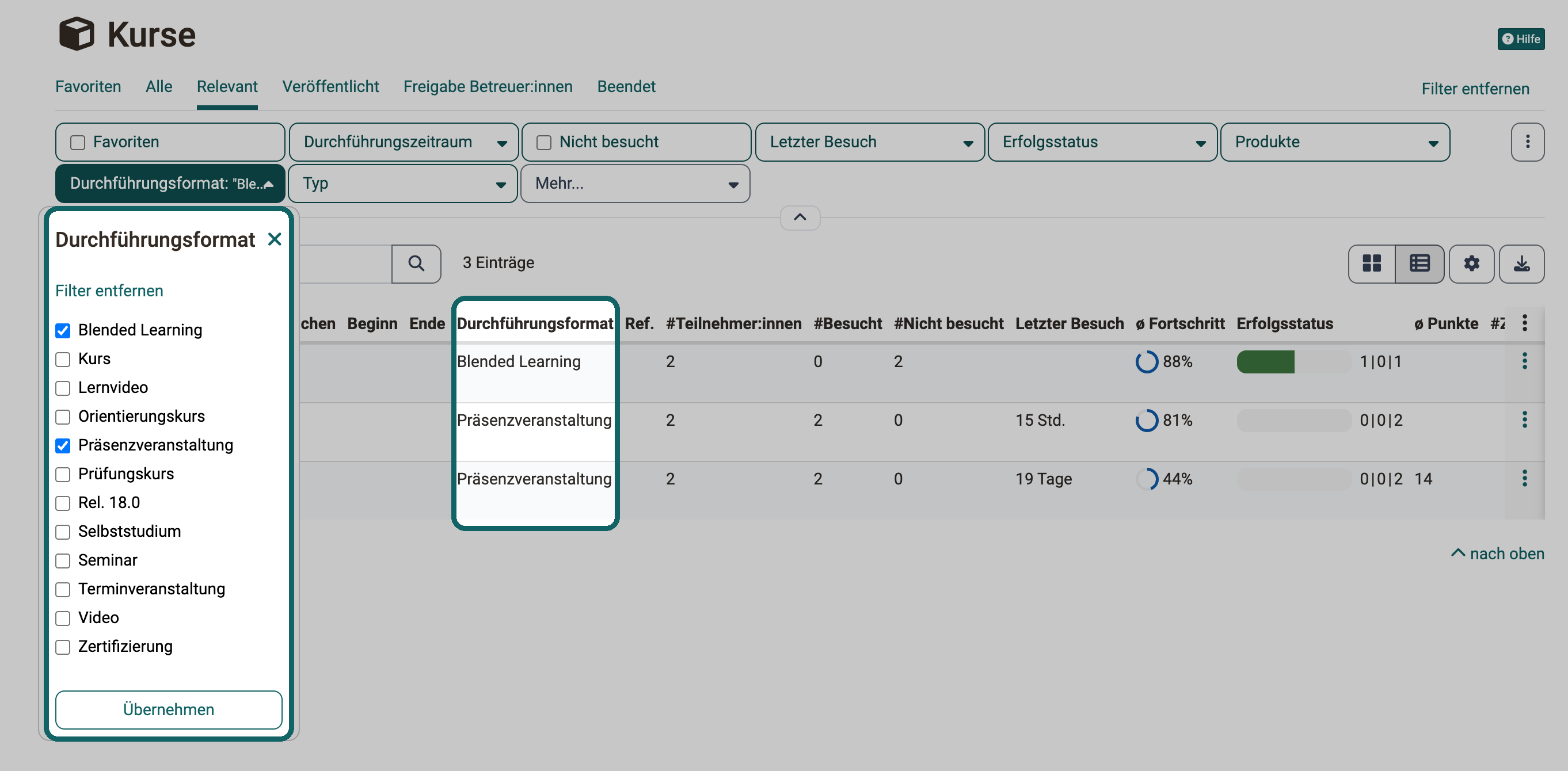Close the Durchführungsformat filter popup

(275, 239)
